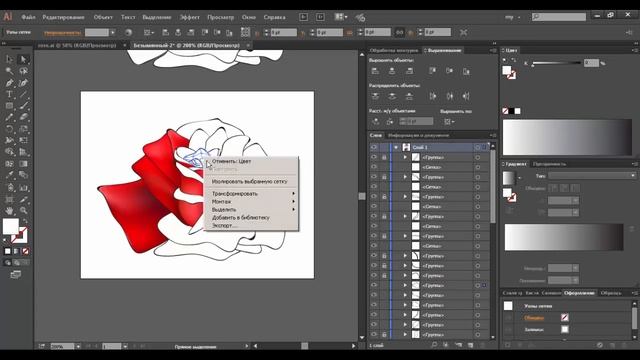Choose Отменить: Цвет in context menu
This screenshot has width=640, height=360.
pyautogui.click(x=231, y=161)
